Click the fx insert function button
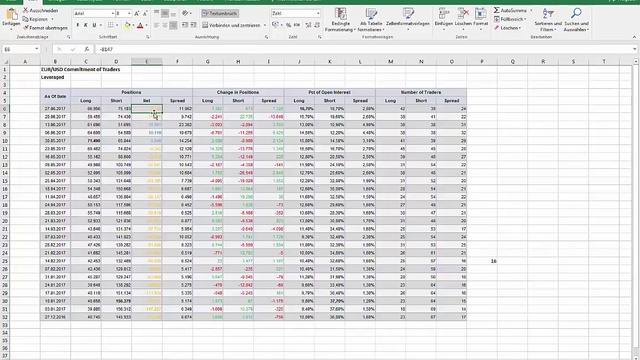Viewport: 640px width, 360px height. pos(87,49)
